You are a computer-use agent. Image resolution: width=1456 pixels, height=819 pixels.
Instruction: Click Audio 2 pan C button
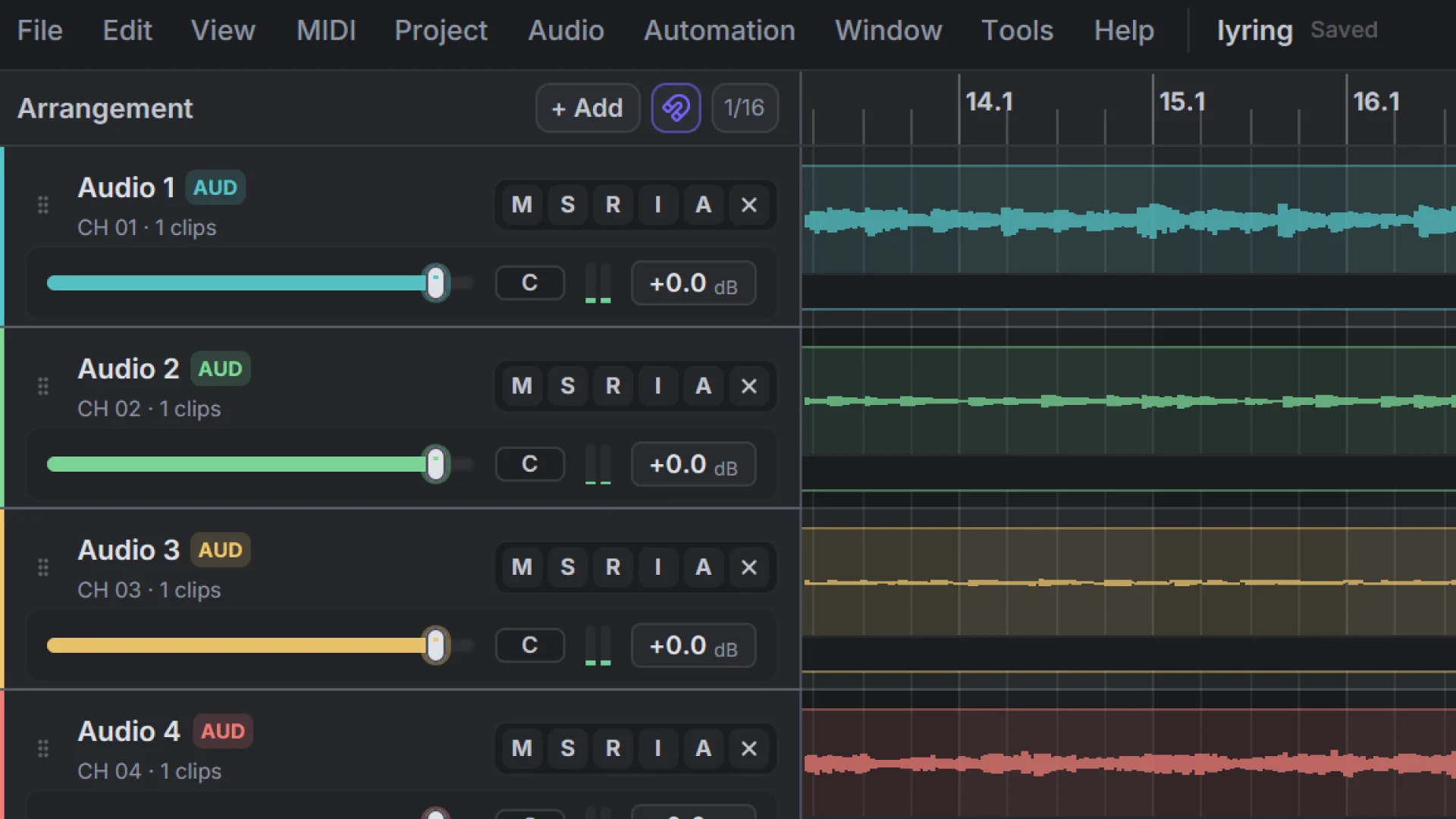(529, 464)
